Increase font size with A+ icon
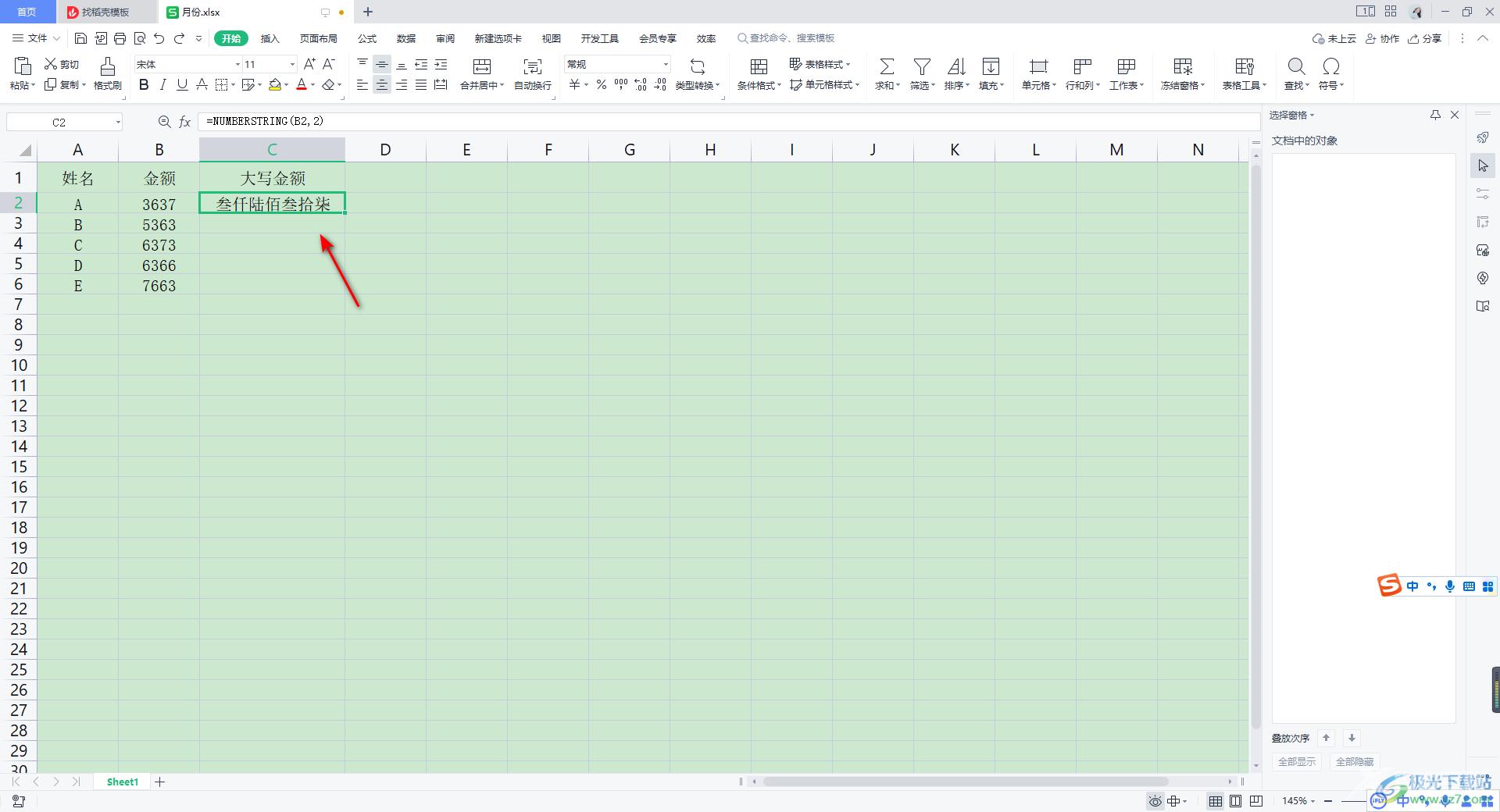Viewport: 1500px width, 812px height. point(309,64)
